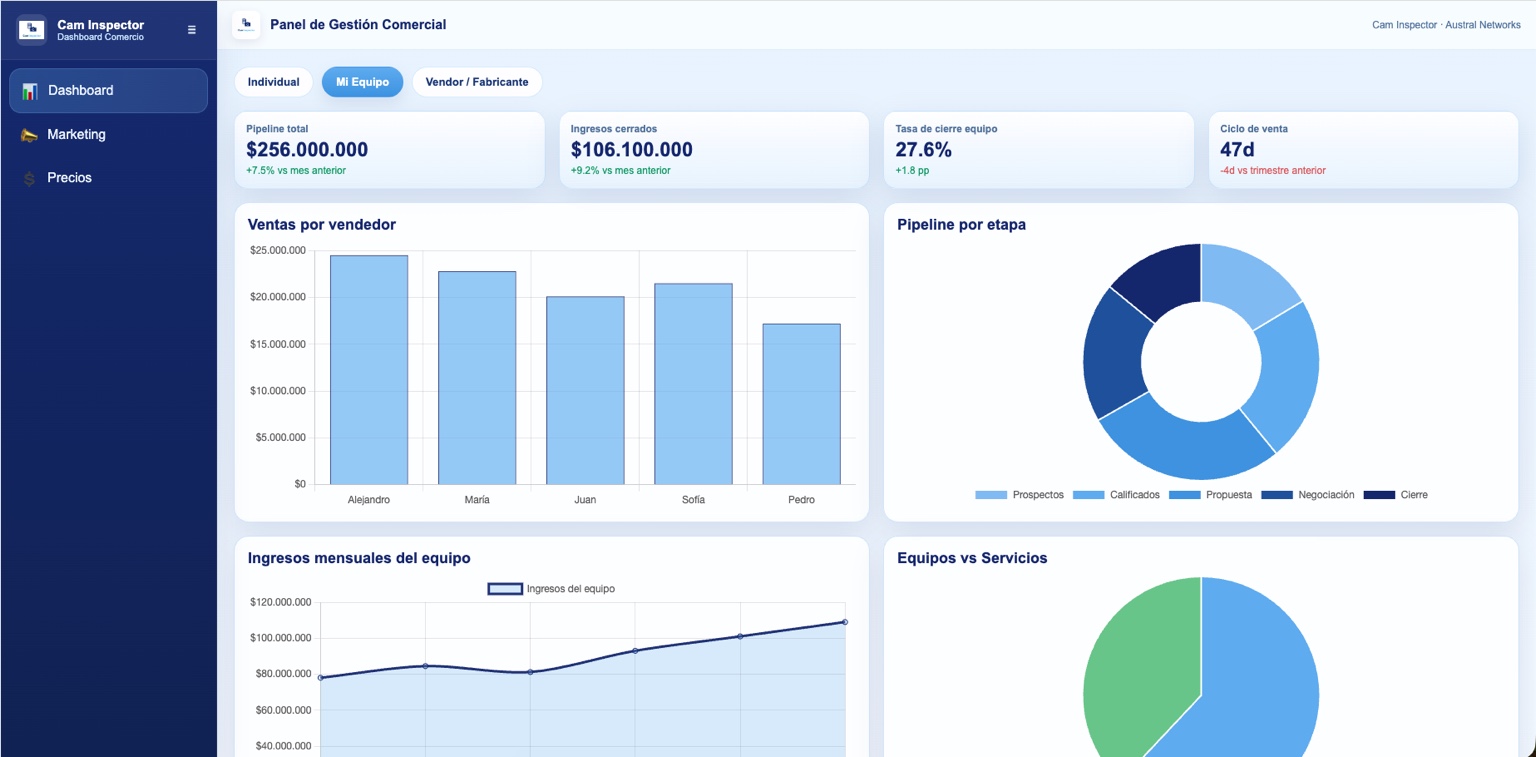Click Juan's sales bar
The height and width of the screenshot is (757, 1536).
coord(585,391)
